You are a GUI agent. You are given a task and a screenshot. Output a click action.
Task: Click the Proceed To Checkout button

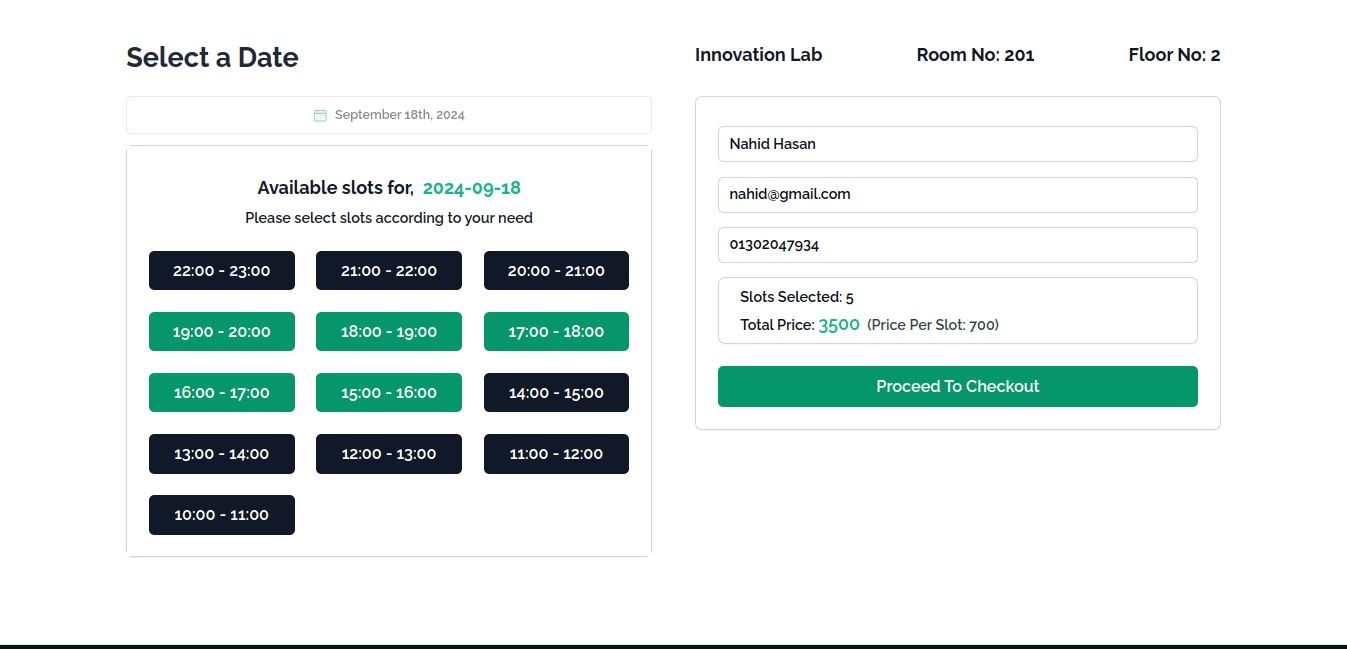957,386
